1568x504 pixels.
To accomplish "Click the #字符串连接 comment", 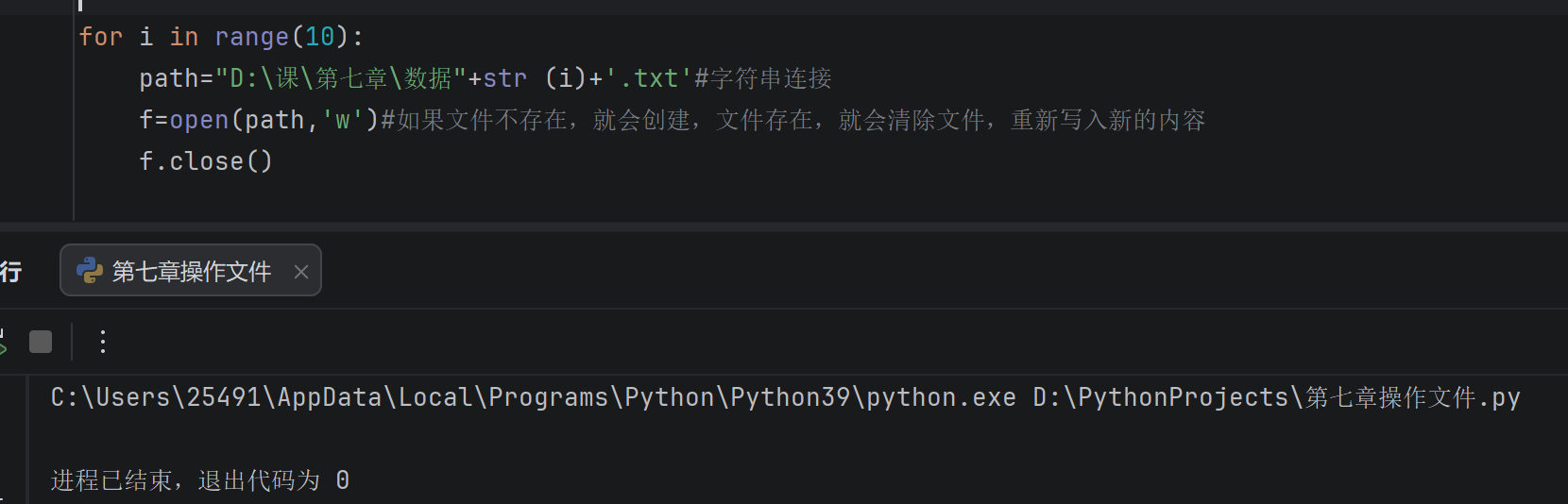I will (x=763, y=78).
